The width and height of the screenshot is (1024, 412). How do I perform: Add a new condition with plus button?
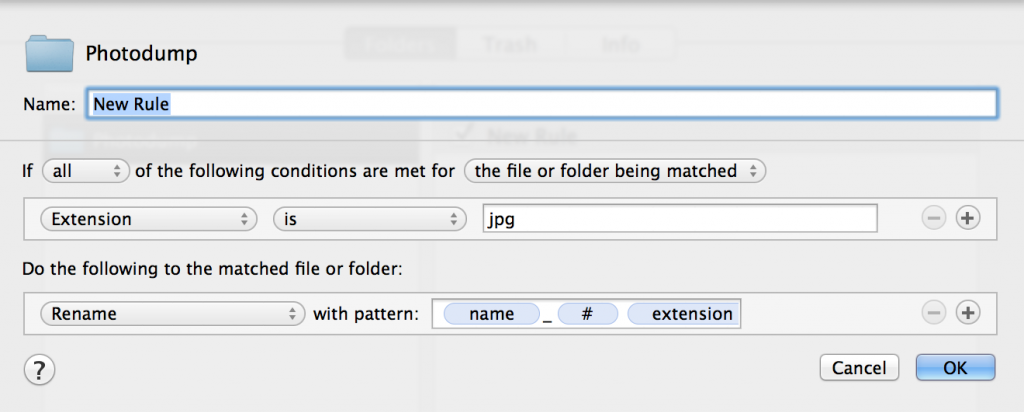pyautogui.click(x=967, y=219)
